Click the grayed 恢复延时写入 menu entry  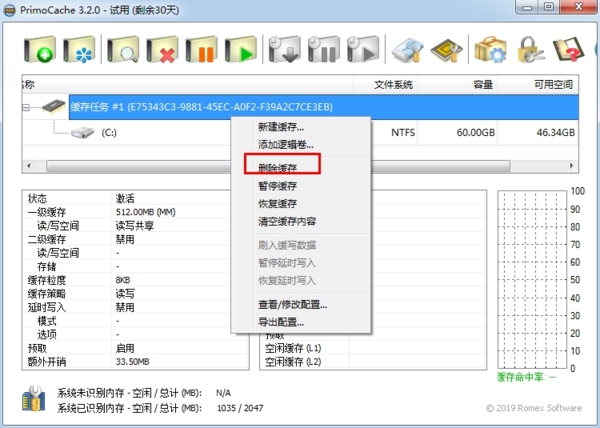pos(287,280)
